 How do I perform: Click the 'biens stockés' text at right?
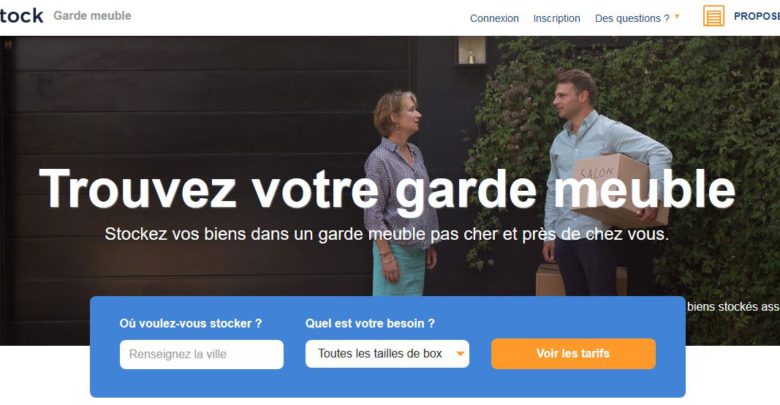(733, 307)
